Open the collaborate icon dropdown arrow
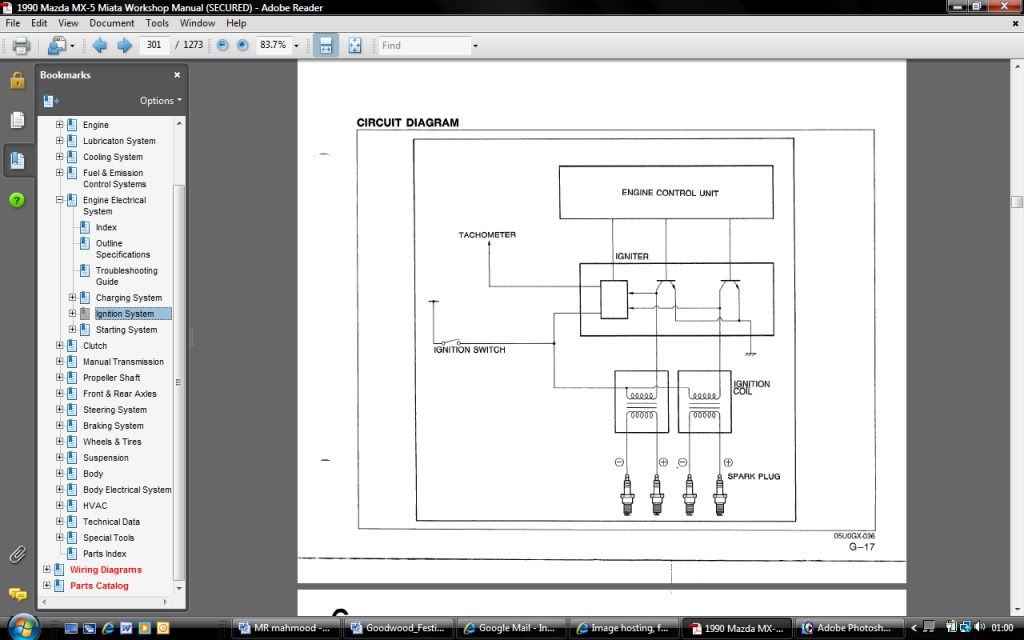Image resolution: width=1024 pixels, height=640 pixels. tap(72, 46)
